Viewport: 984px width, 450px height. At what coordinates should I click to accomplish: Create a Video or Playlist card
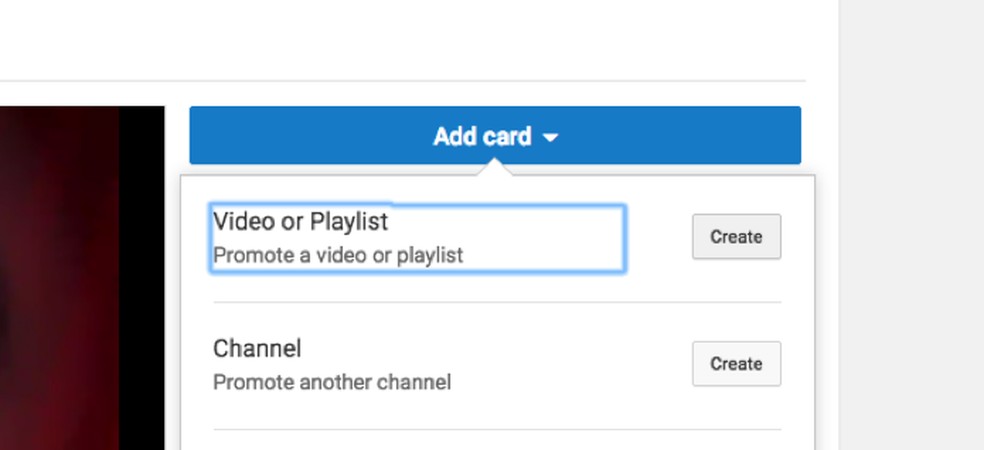coord(736,237)
